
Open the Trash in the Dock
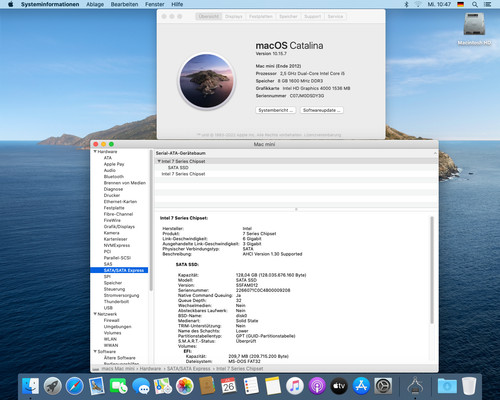pyautogui.click(x=469, y=386)
